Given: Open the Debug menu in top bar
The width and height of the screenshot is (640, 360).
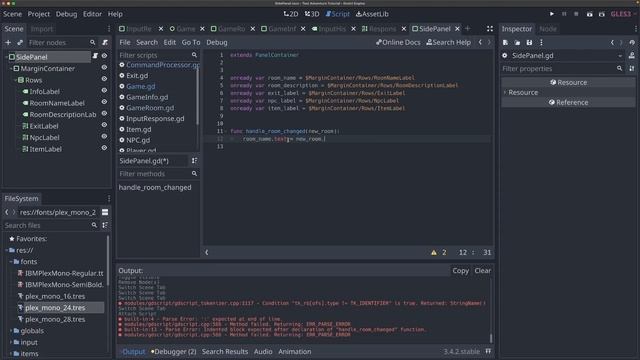Looking at the screenshot, I should pyautogui.click(x=66, y=14).
